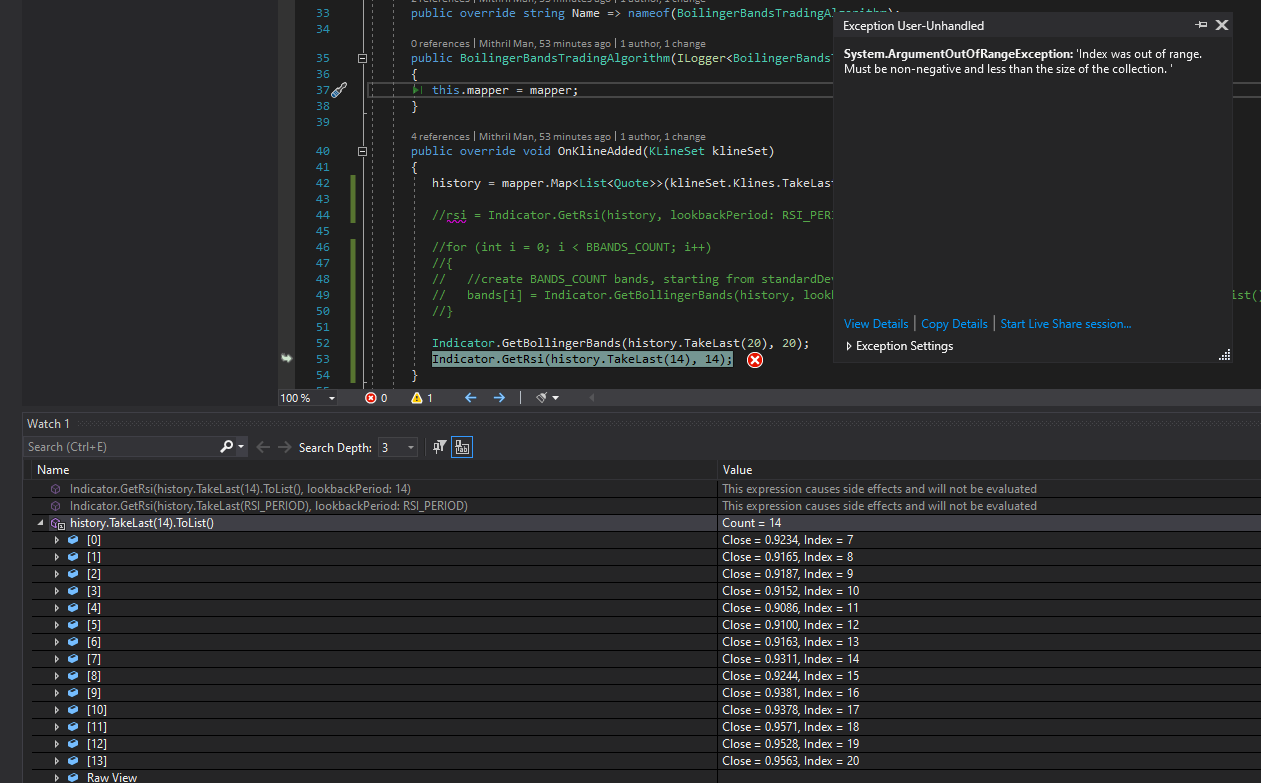1261x783 pixels.
Task: Click value 'Close = 0.9165, Index = 8'
Action: tap(787, 557)
